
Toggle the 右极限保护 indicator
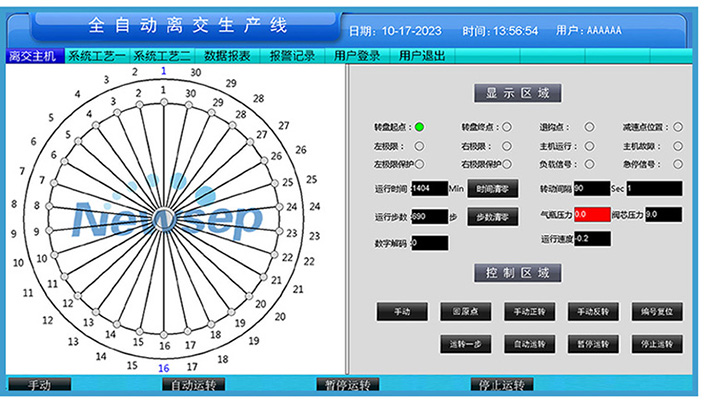[507, 164]
